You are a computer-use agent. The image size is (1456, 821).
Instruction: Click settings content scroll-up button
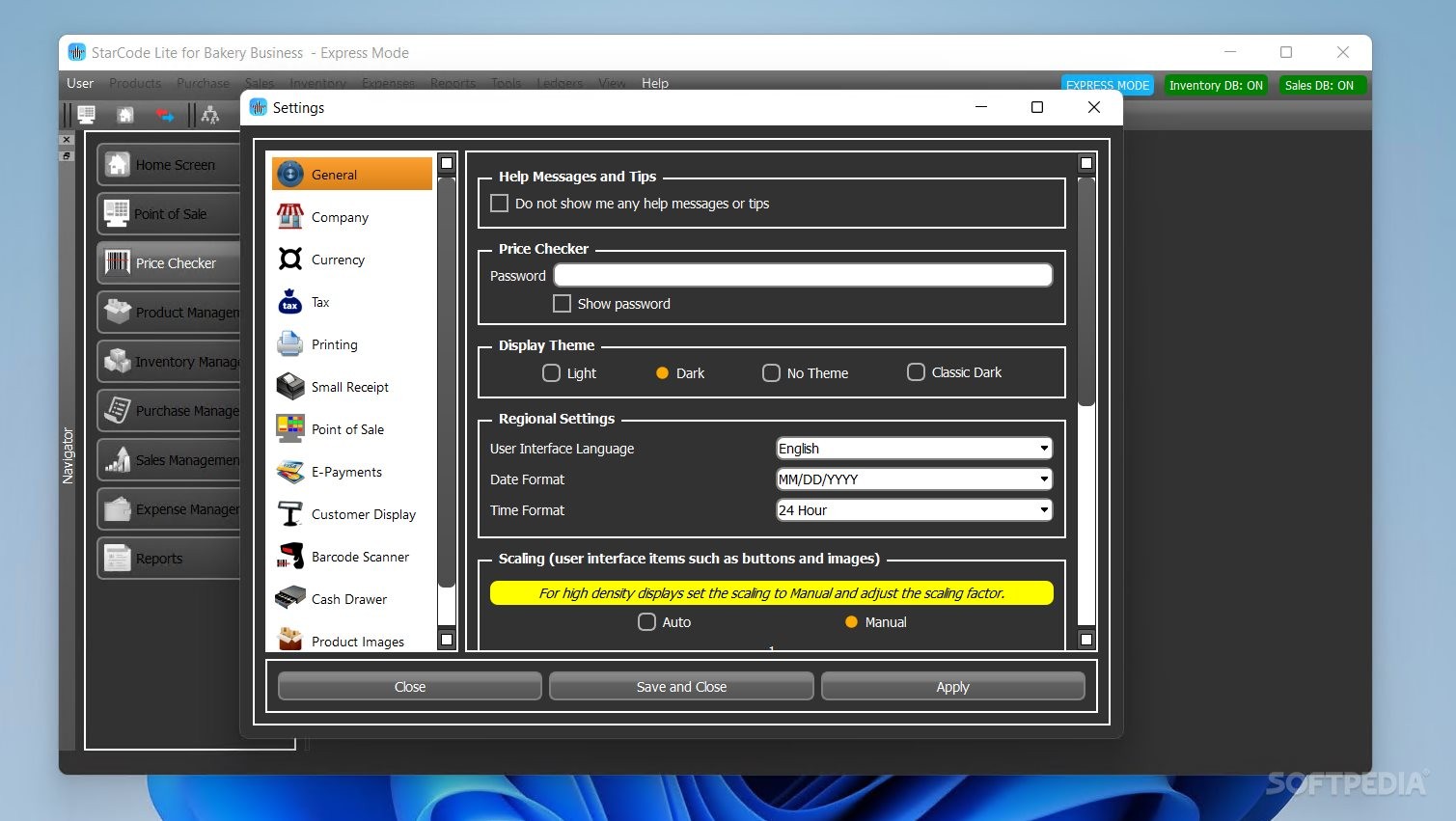tap(1086, 163)
